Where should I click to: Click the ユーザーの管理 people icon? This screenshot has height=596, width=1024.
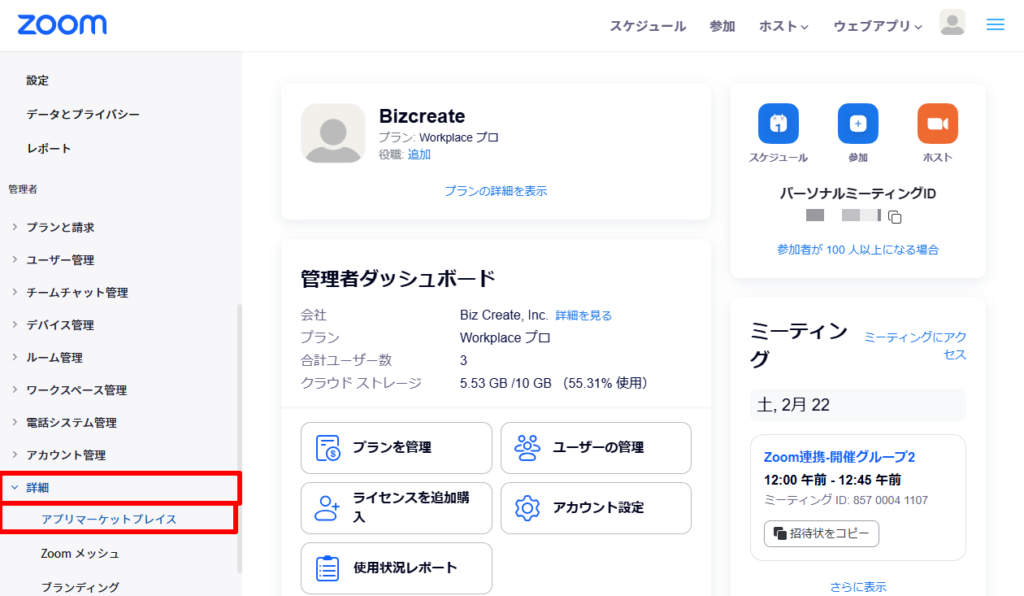tap(527, 448)
